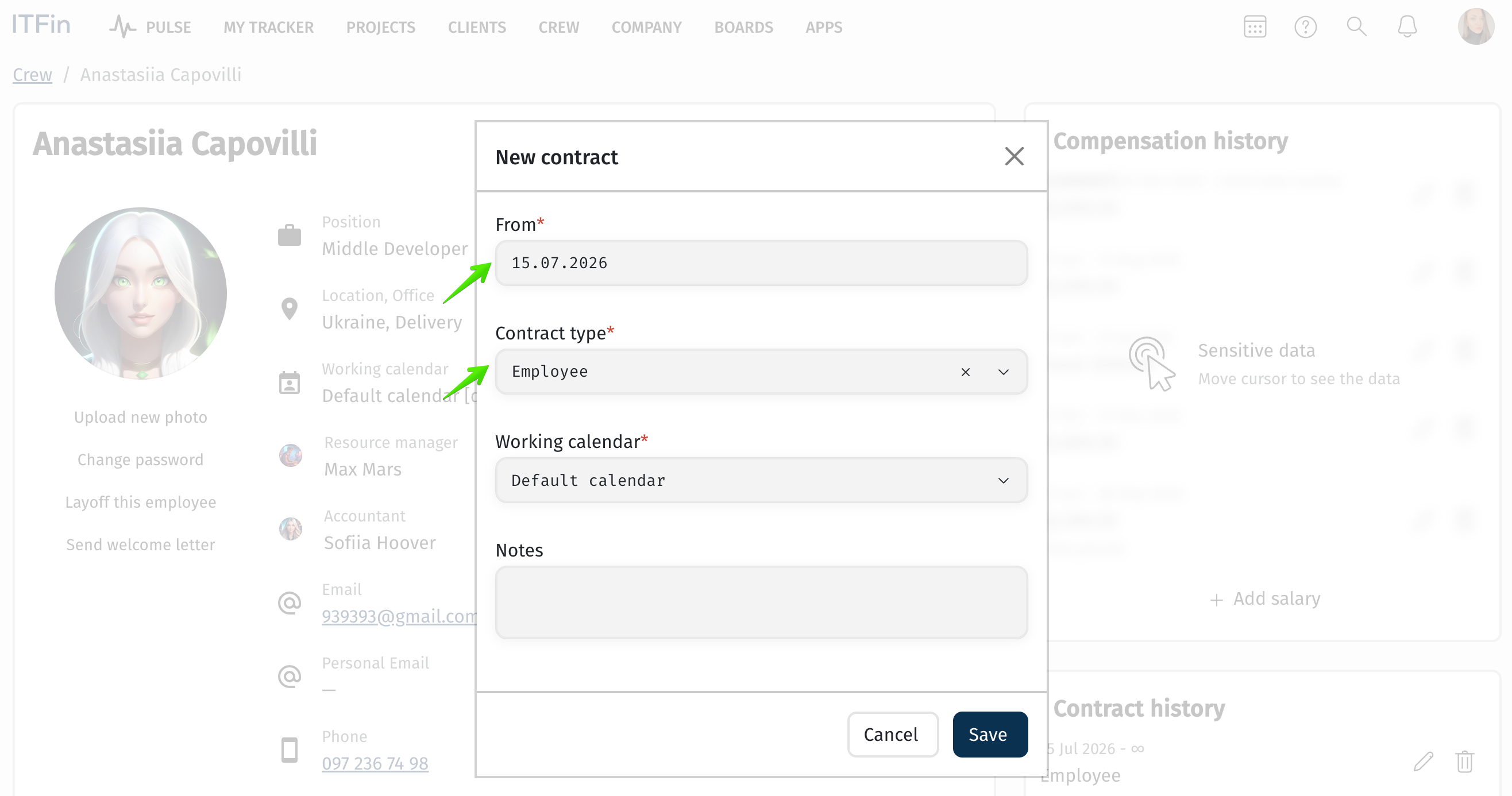Open the Company menu
This screenshot has width=1512, height=796.
click(x=646, y=27)
